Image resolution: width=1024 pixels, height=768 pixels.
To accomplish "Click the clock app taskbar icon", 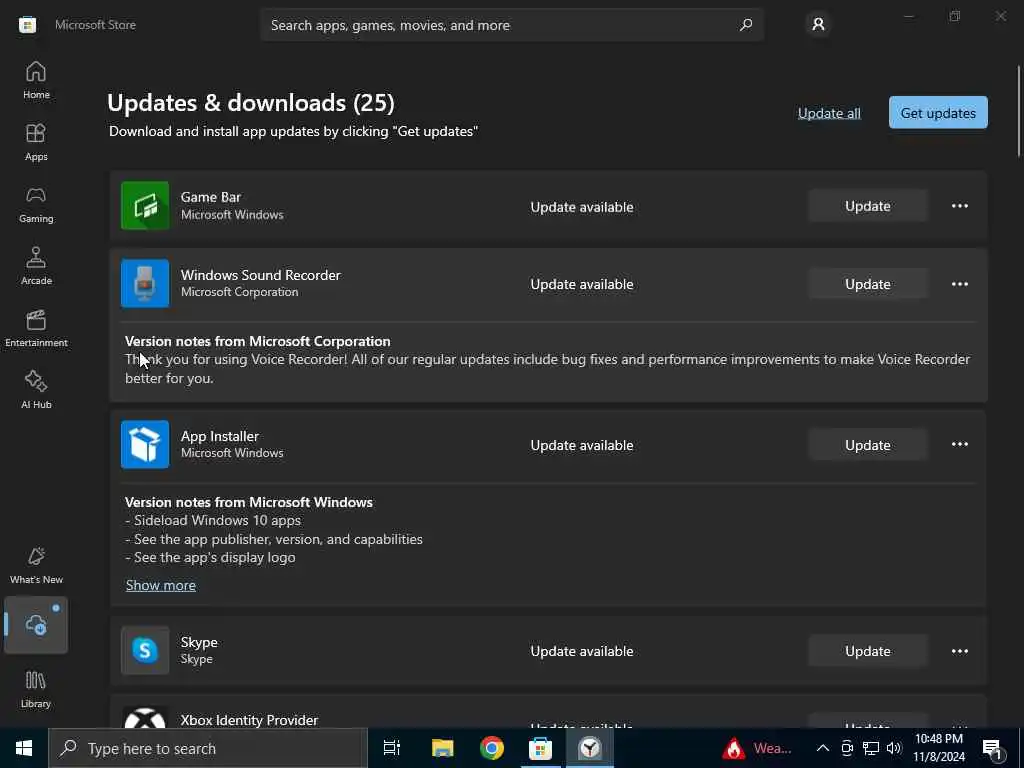I will coord(590,748).
